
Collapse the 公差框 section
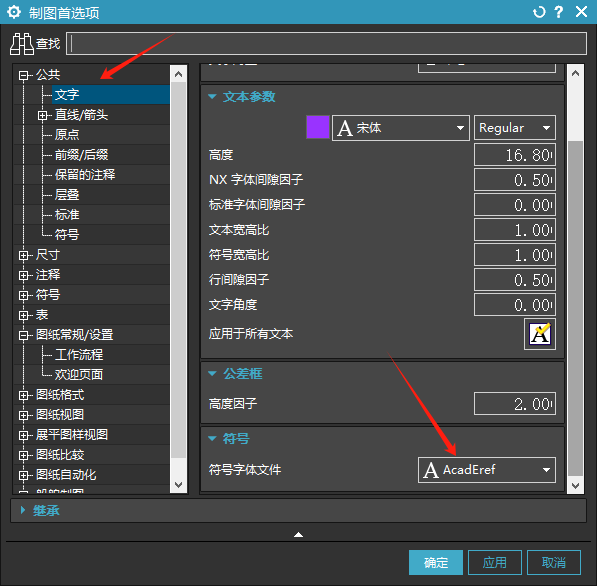(212, 374)
